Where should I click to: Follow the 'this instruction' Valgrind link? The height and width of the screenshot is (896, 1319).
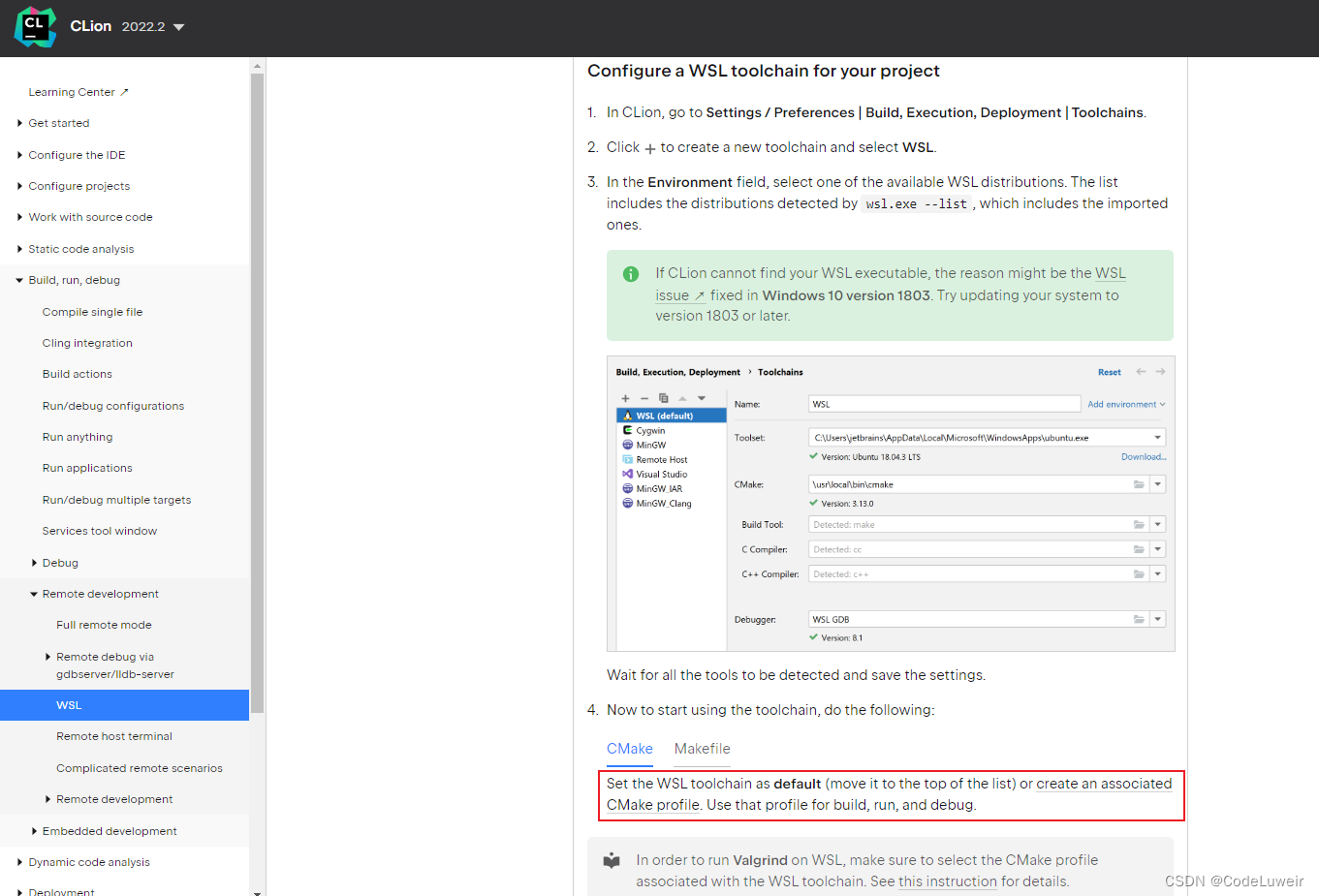(x=948, y=881)
